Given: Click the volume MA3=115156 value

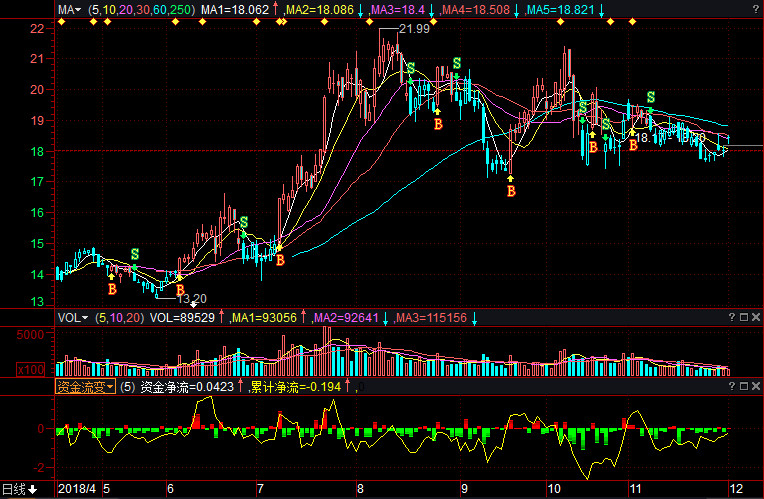Looking at the screenshot, I should coord(431,318).
